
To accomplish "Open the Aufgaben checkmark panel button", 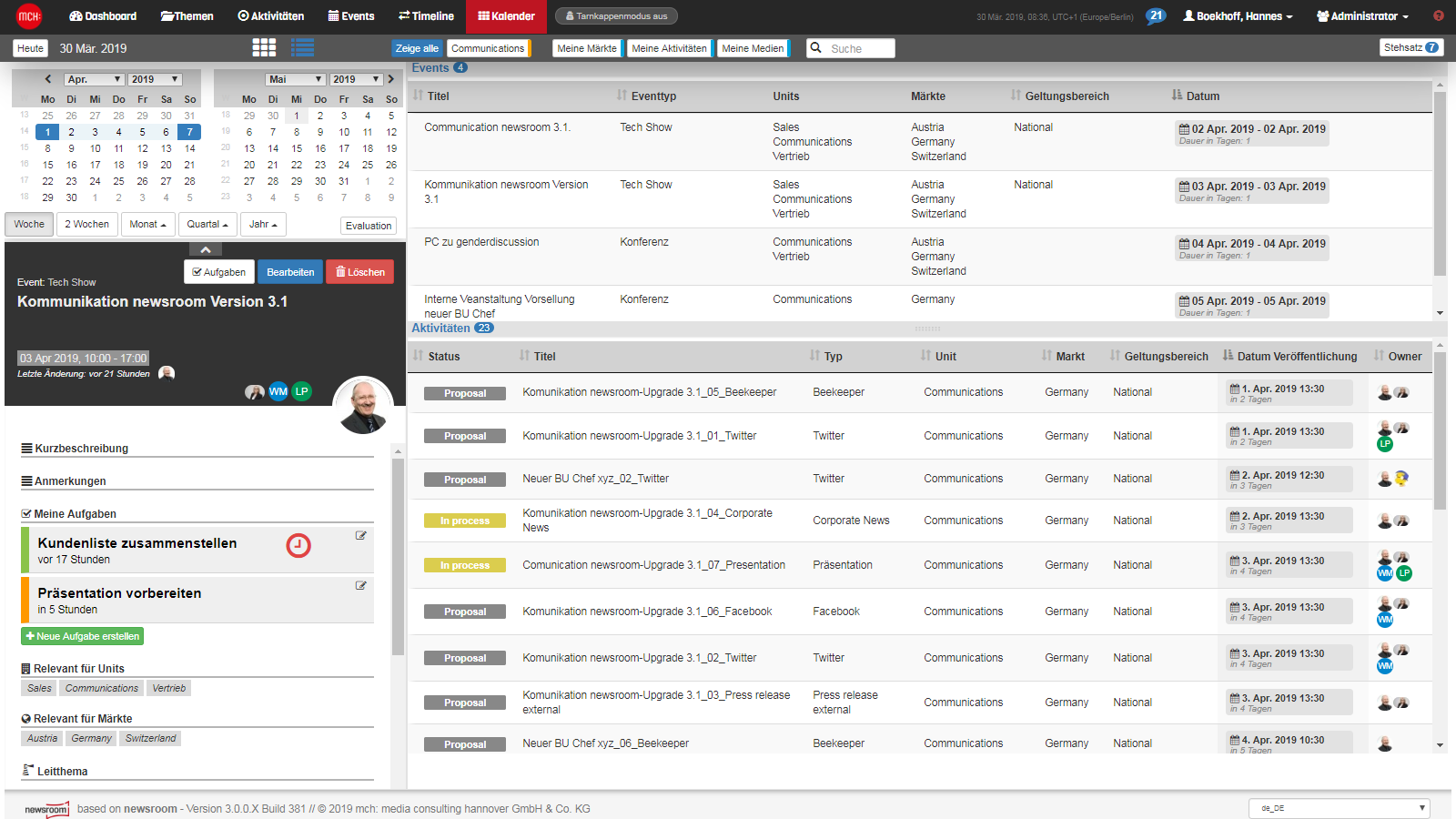I will [x=218, y=271].
